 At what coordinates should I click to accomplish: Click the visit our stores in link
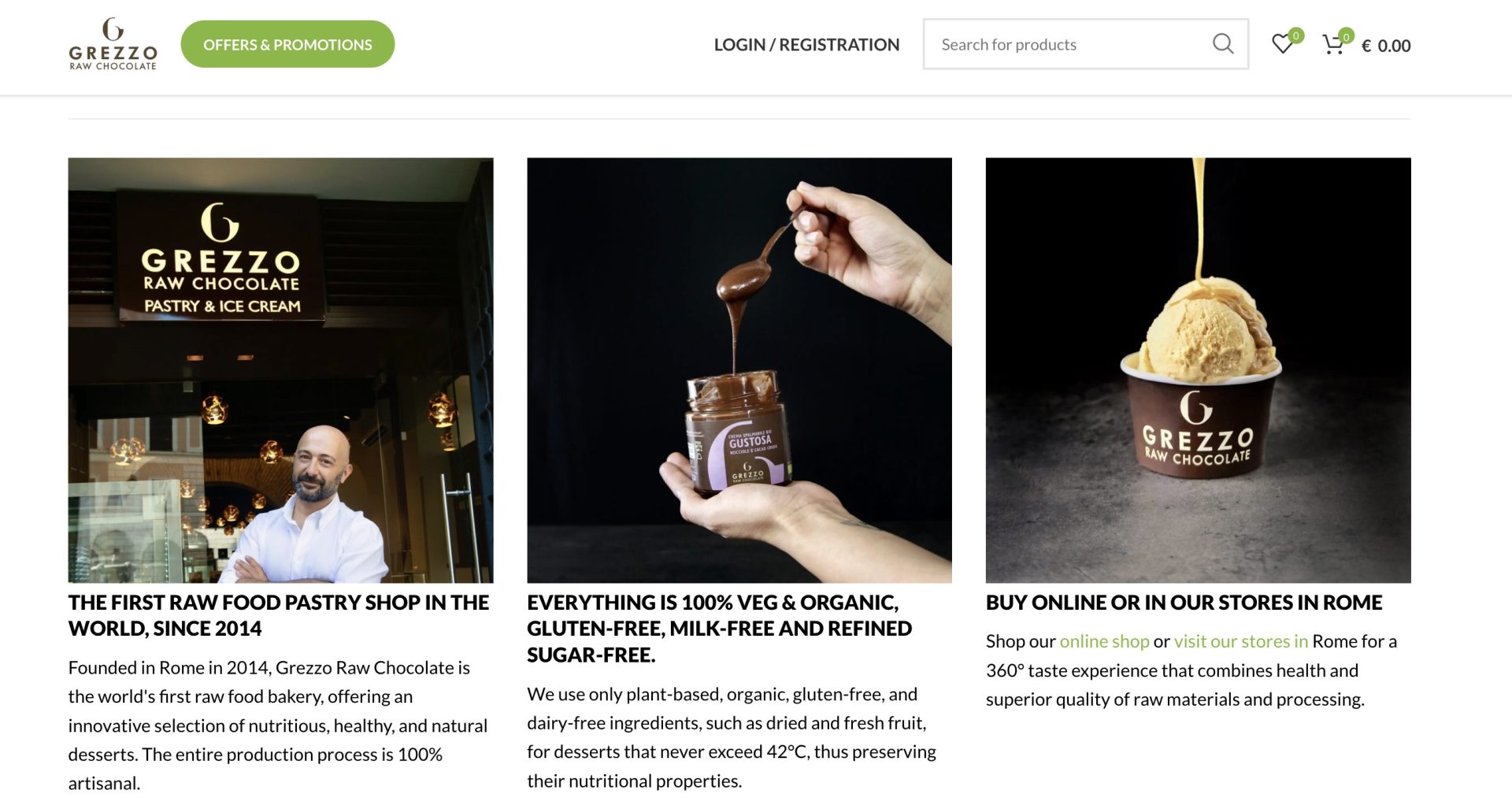[x=1240, y=641]
